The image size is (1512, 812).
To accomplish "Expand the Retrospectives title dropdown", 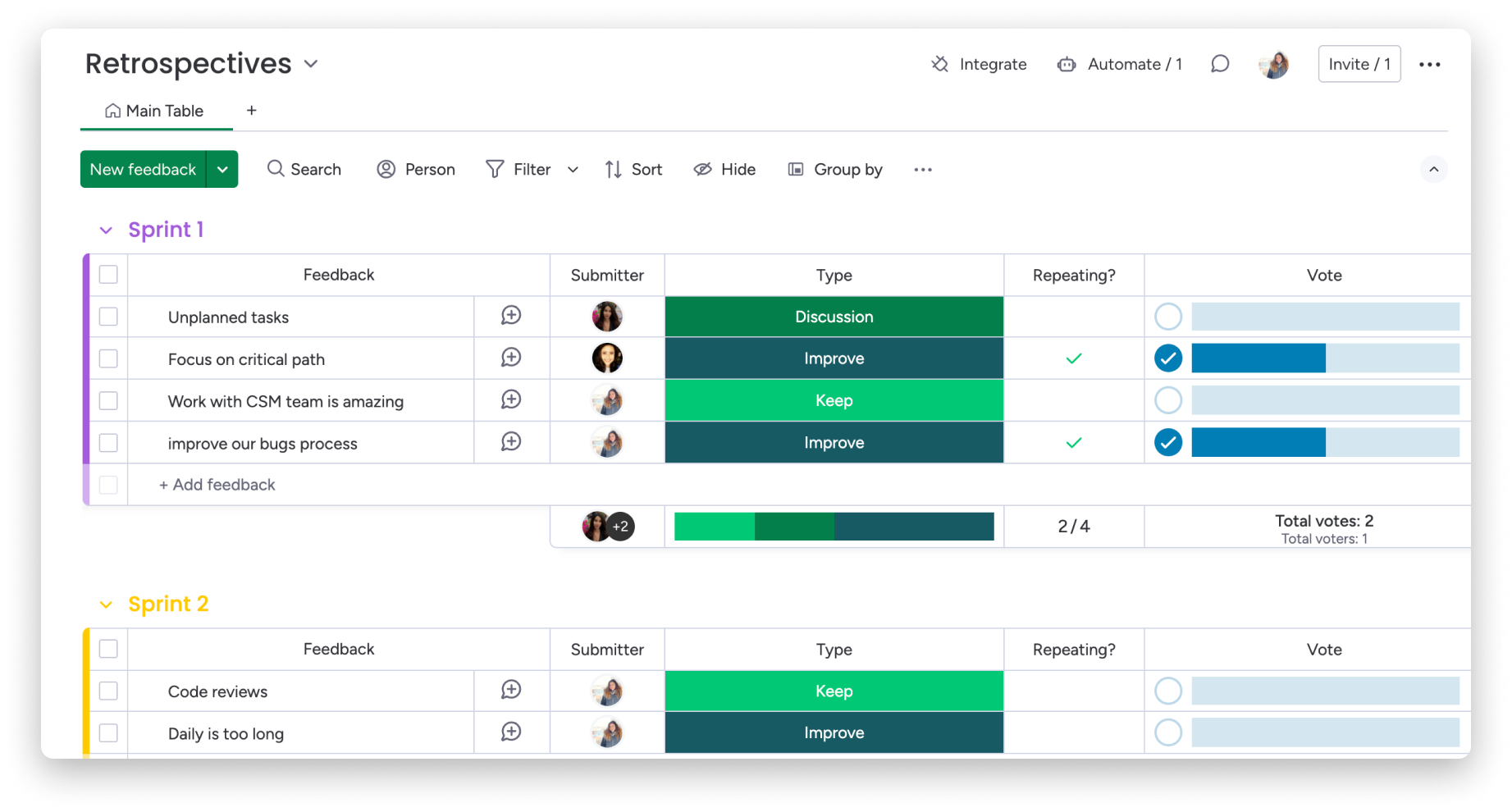I will 311,64.
